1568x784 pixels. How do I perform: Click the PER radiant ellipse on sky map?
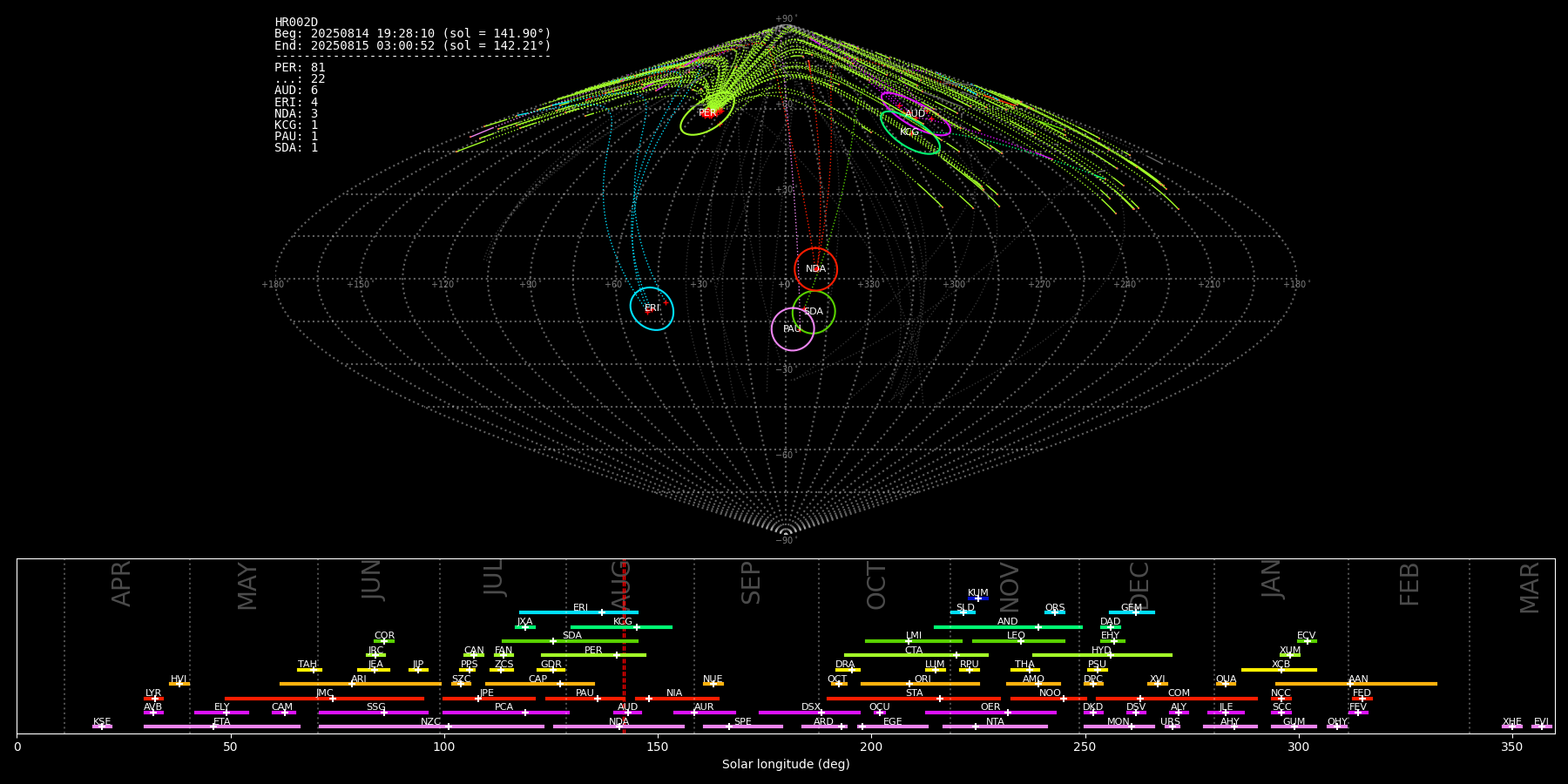707,113
